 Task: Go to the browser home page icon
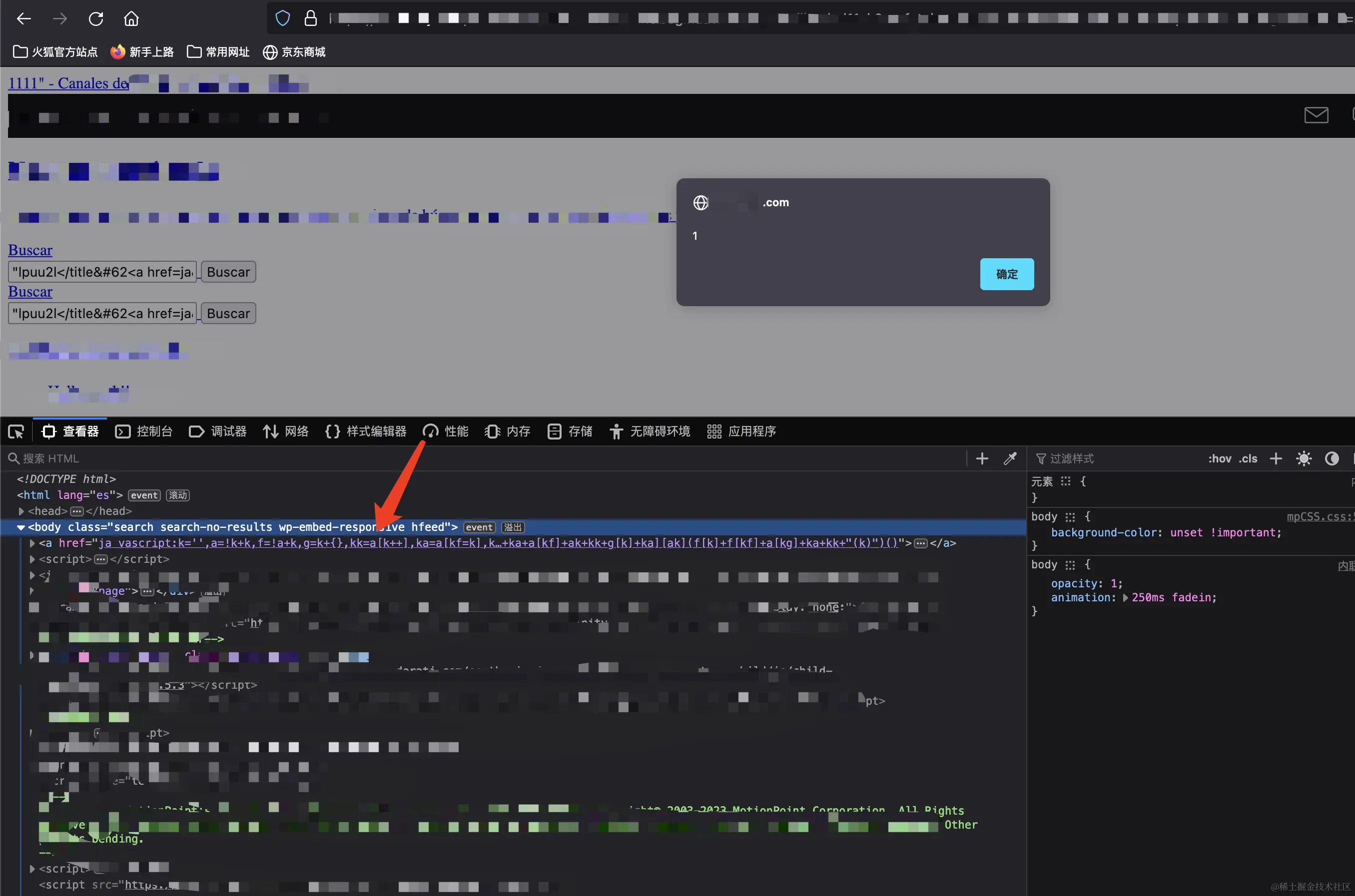coord(131,19)
